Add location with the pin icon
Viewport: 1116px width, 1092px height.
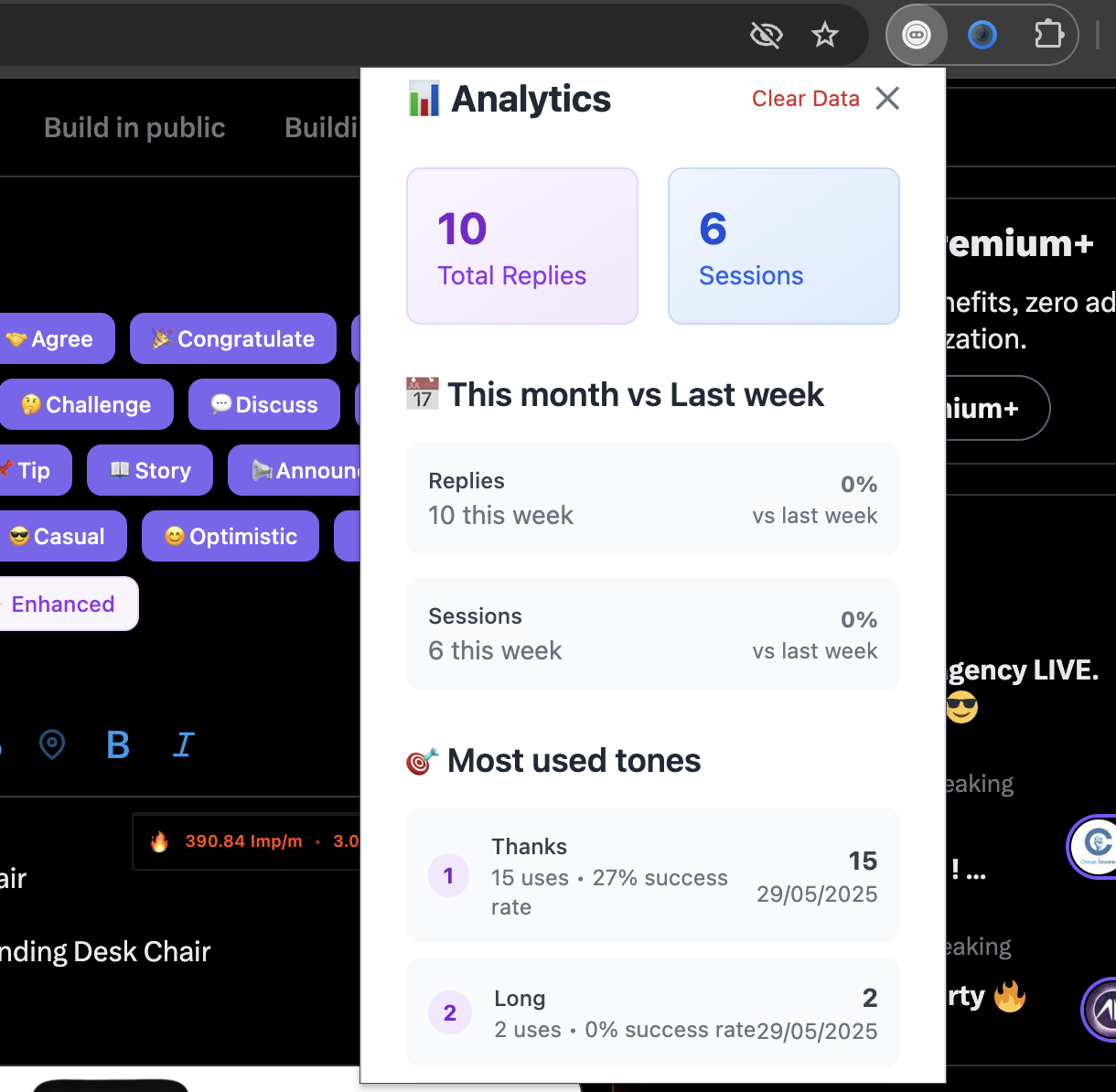tap(52, 745)
